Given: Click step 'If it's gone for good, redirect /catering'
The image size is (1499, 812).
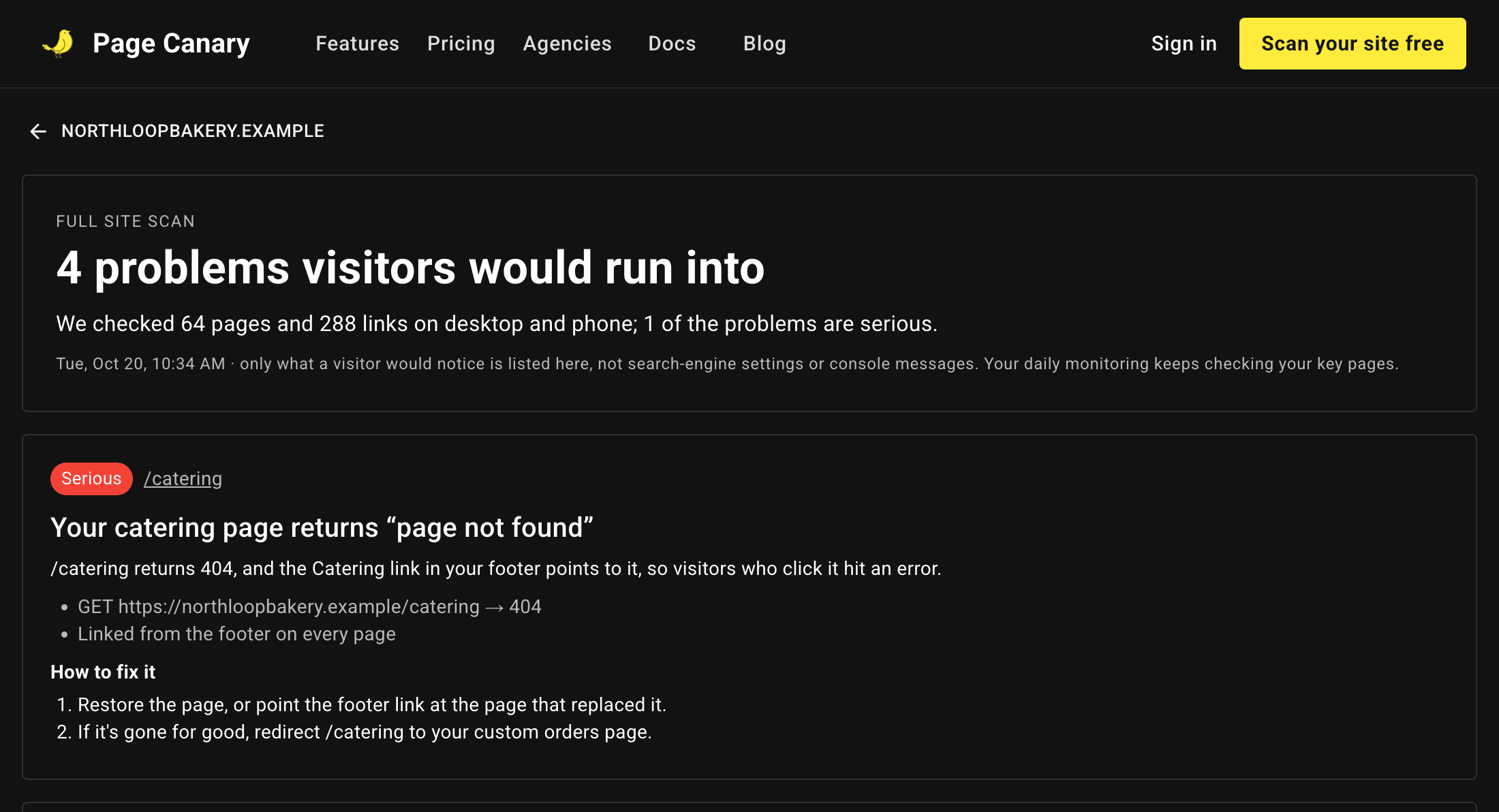Looking at the screenshot, I should [365, 732].
